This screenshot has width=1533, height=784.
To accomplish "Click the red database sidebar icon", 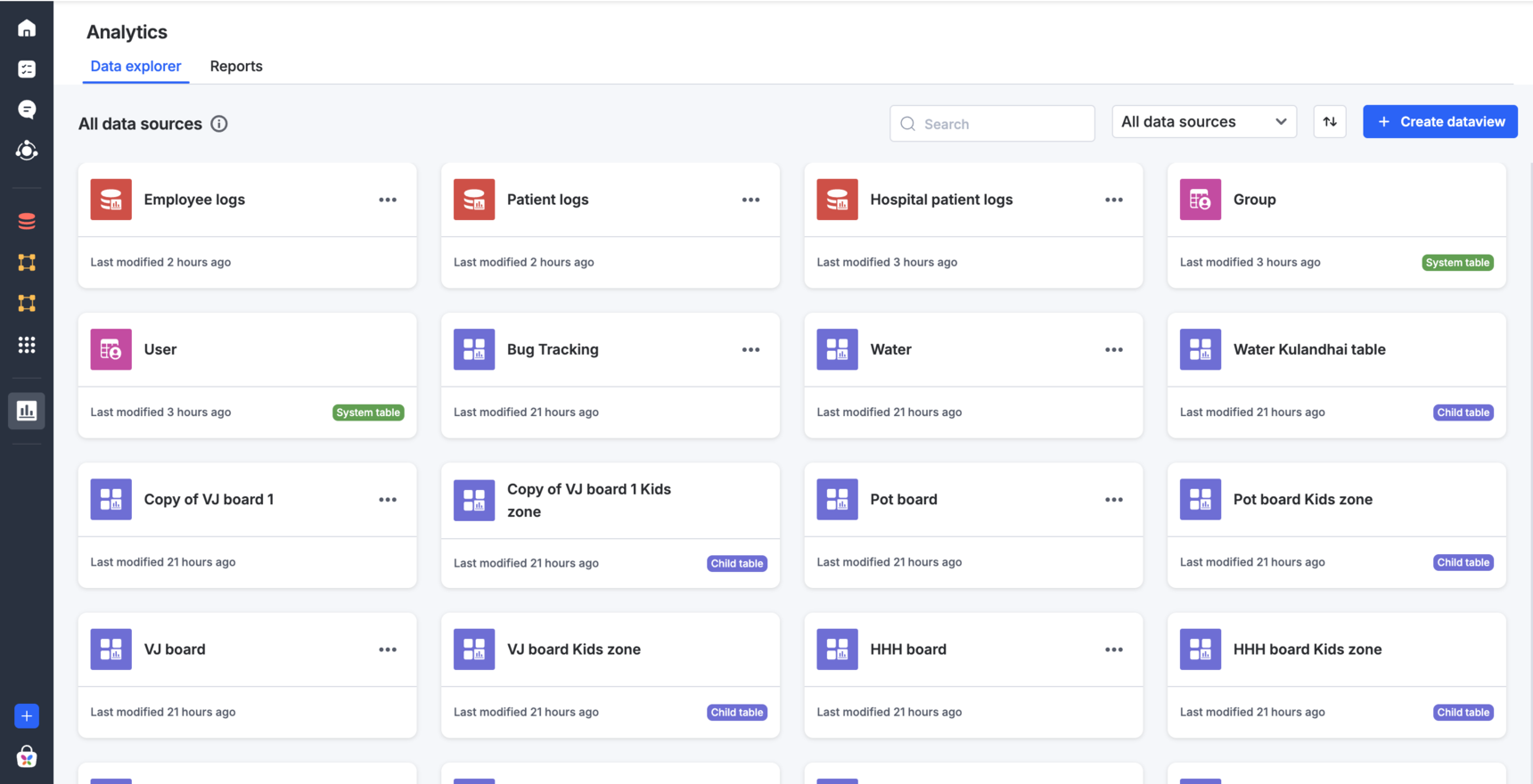I will tap(27, 221).
